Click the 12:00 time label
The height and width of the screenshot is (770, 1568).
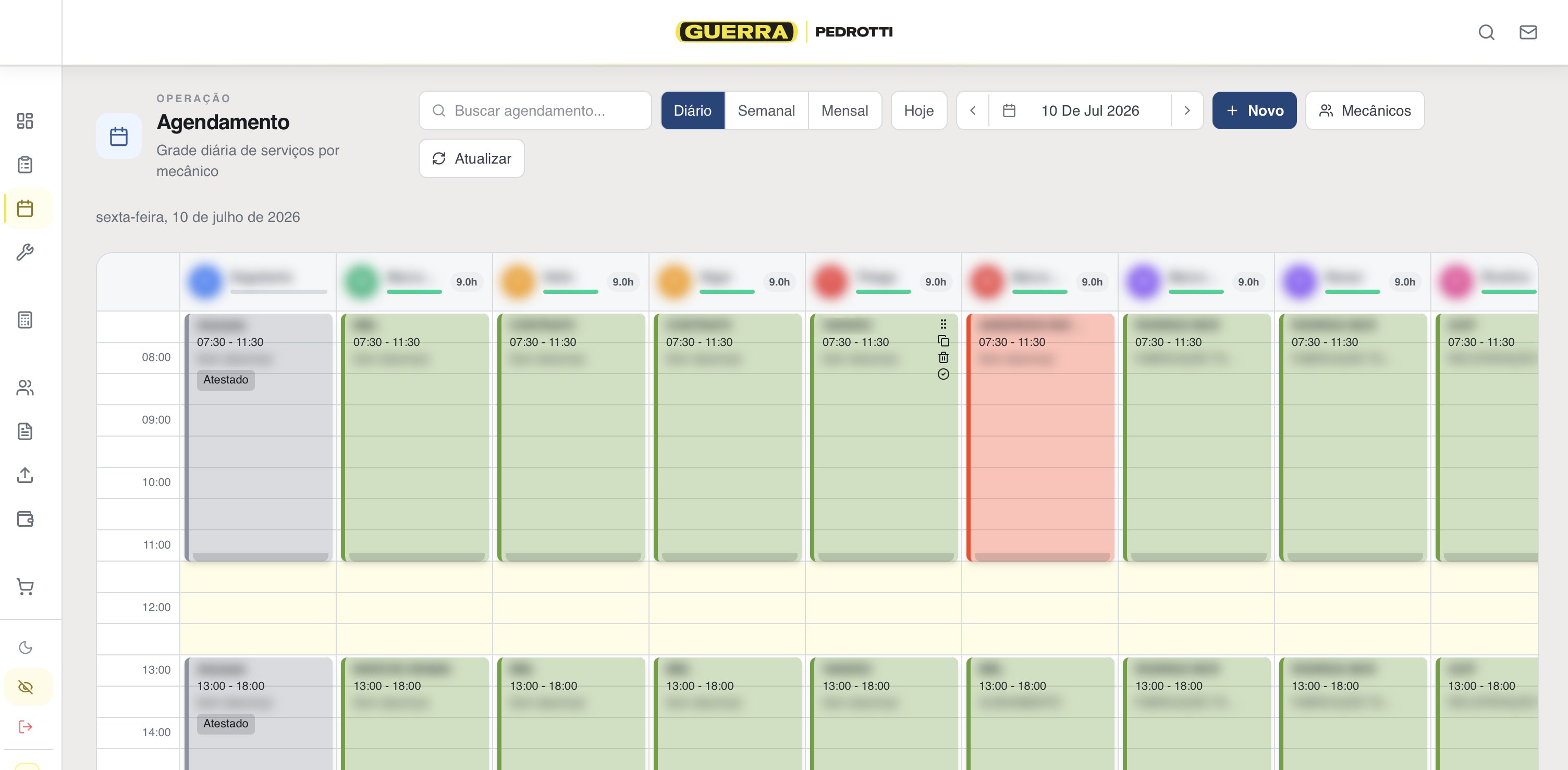pyautogui.click(x=156, y=607)
